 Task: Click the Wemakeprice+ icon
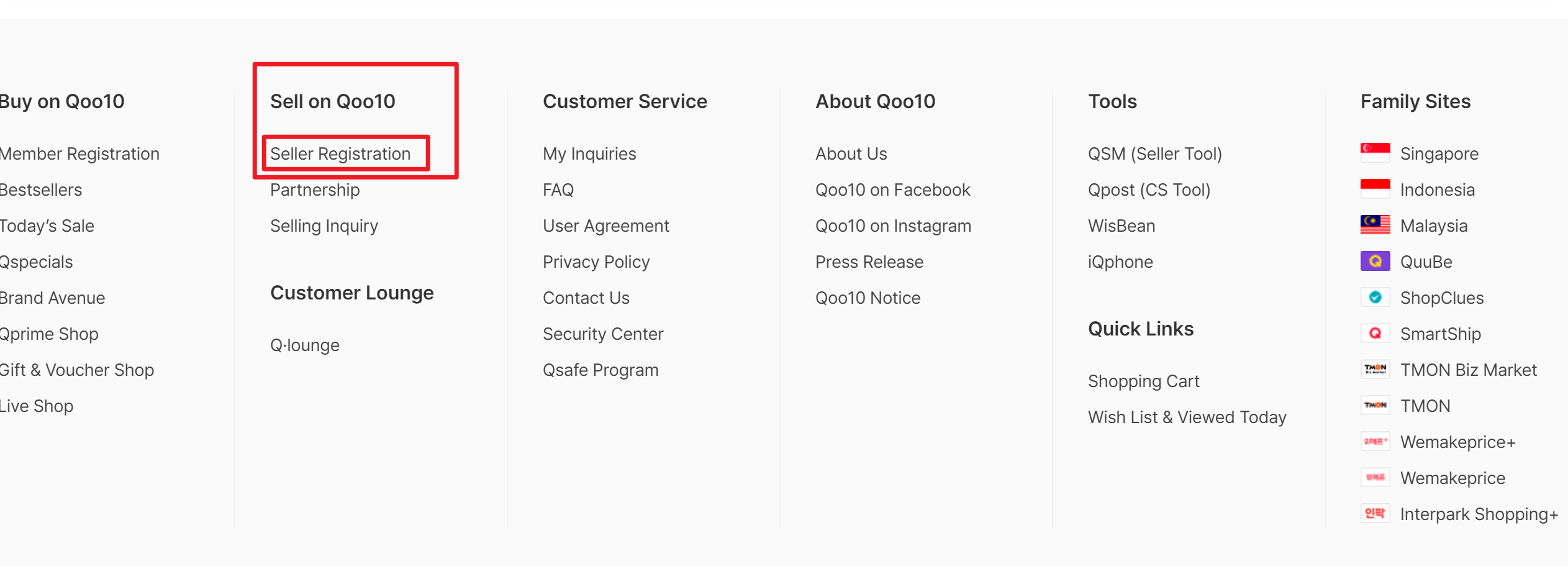1375,441
